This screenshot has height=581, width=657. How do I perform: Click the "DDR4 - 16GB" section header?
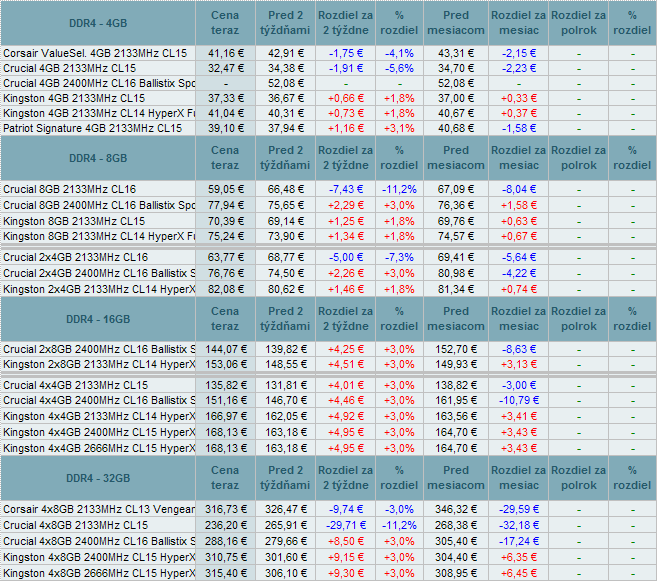[98, 319]
